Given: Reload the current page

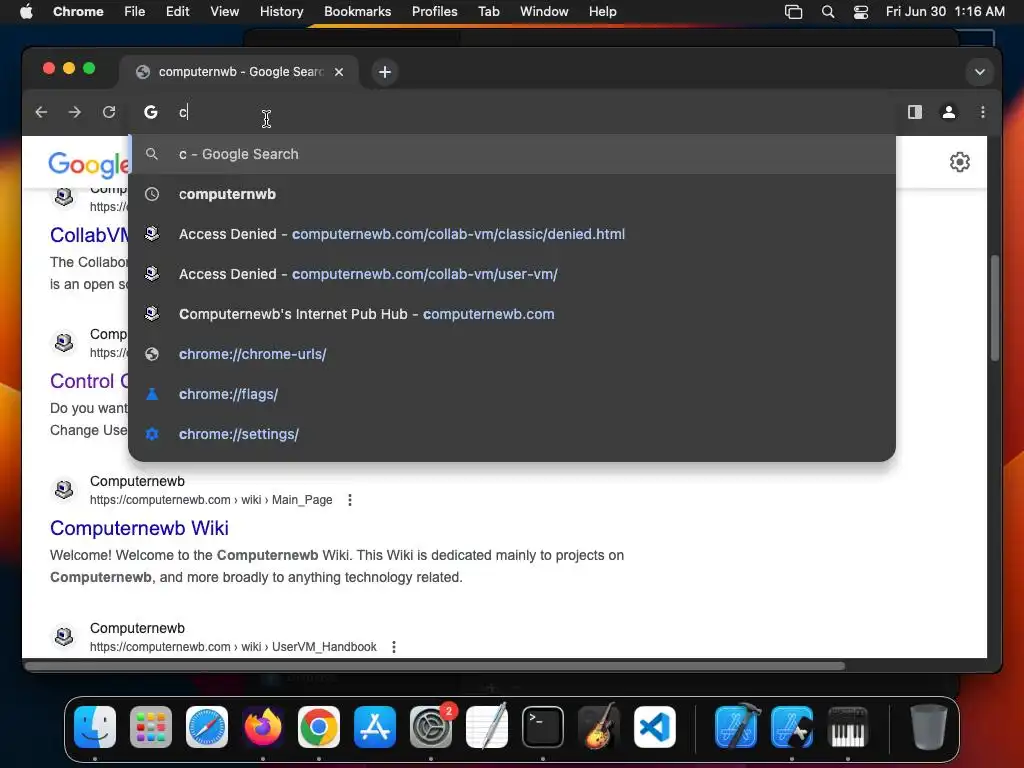Looking at the screenshot, I should (109, 112).
